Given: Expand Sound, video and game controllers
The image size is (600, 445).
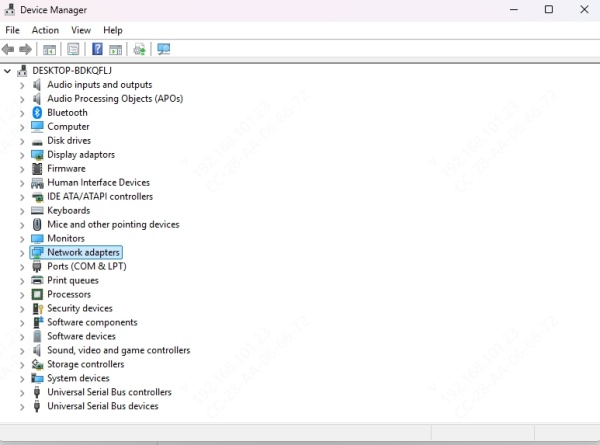Looking at the screenshot, I should 22,351.
